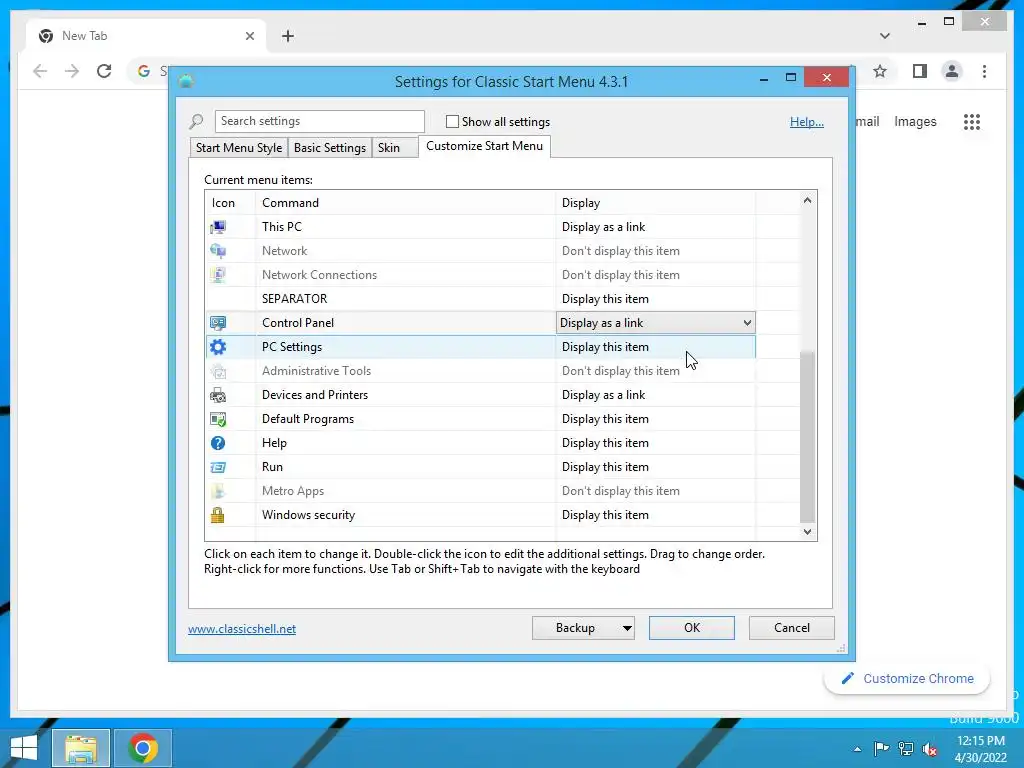Click the list scroll down arrow

coord(808,532)
